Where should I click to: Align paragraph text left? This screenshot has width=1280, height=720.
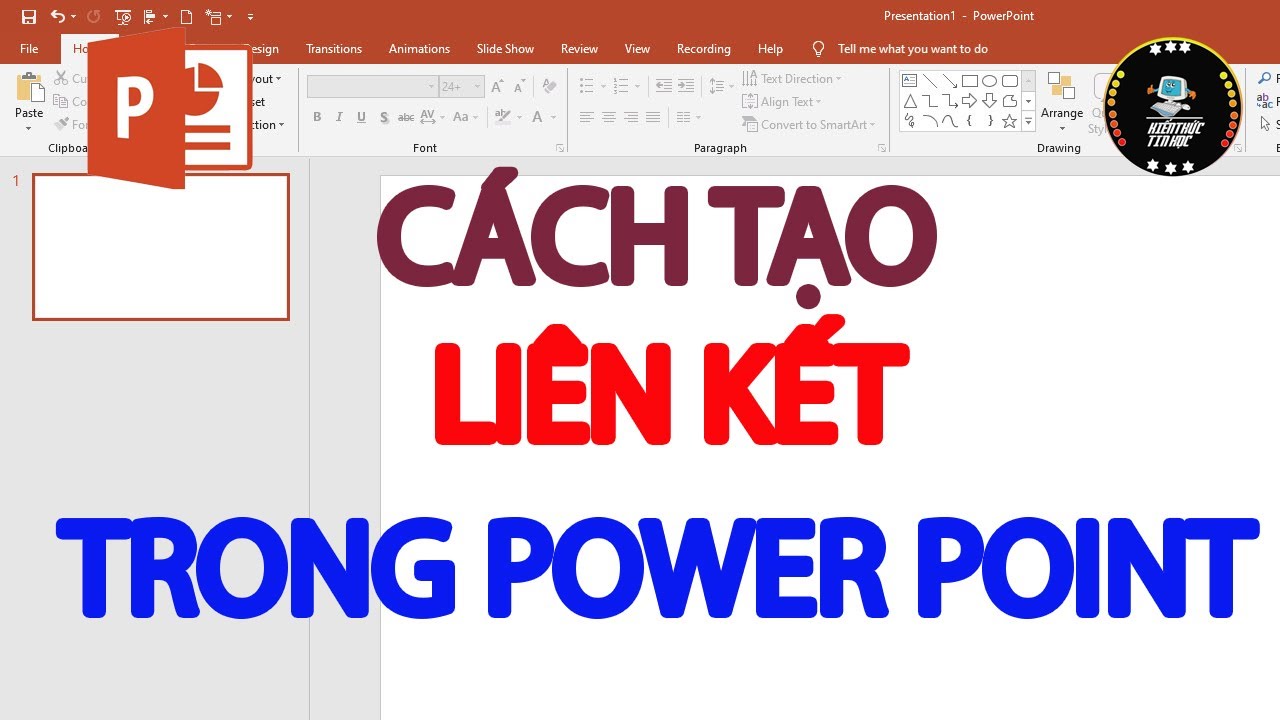click(x=587, y=118)
